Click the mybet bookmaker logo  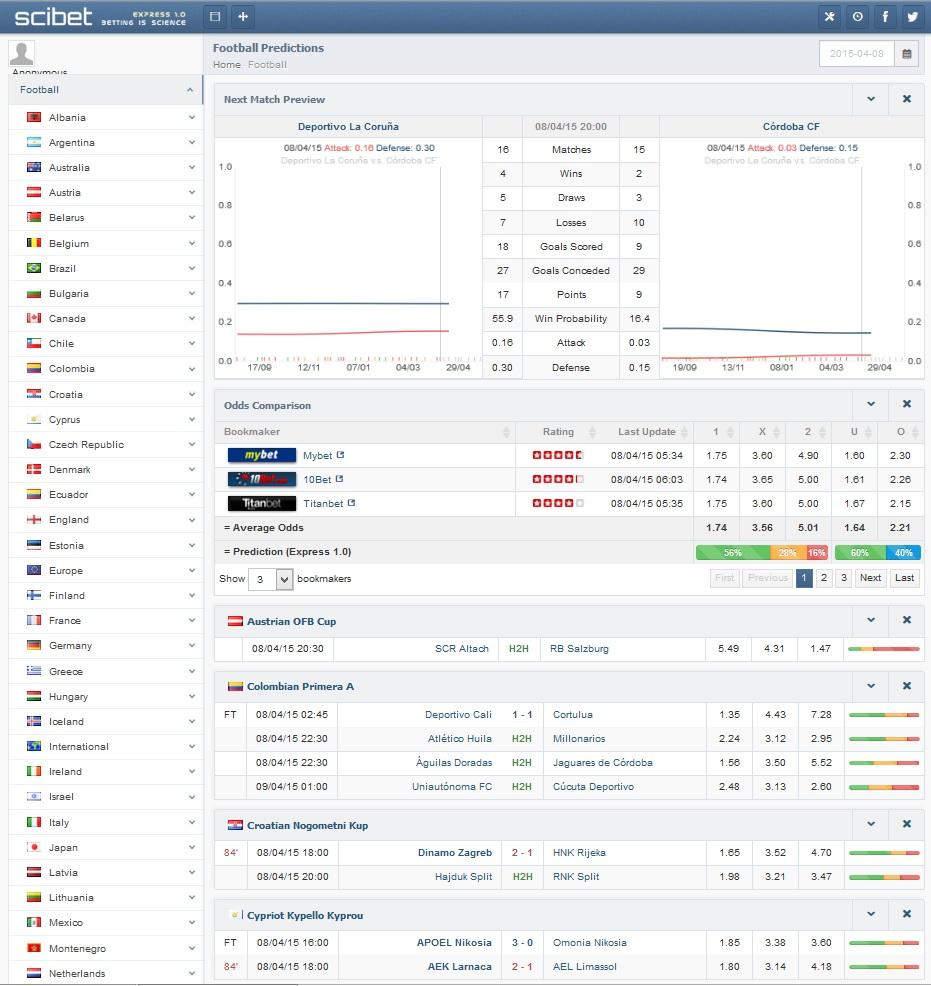[x=262, y=455]
